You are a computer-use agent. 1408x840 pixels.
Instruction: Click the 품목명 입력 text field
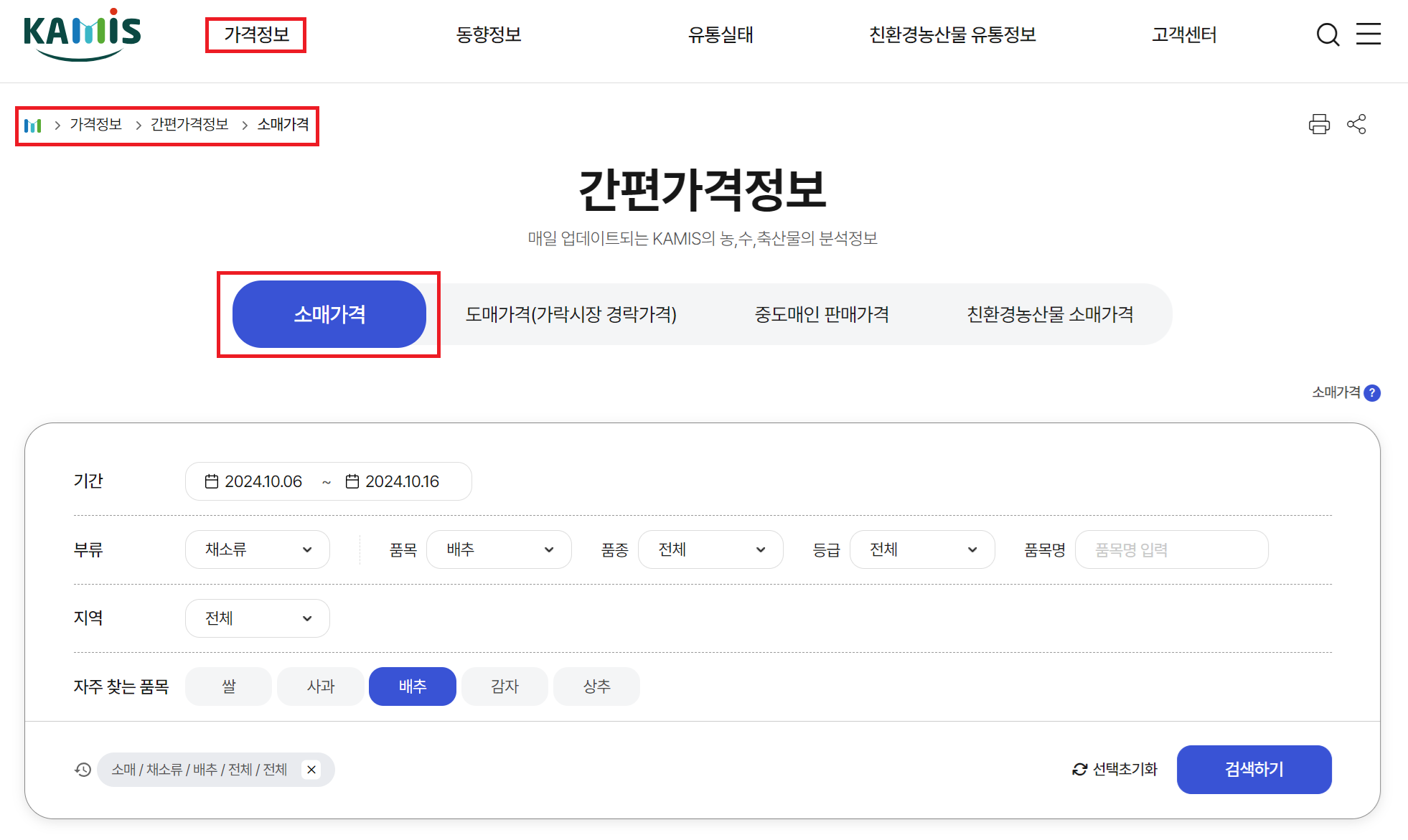click(x=1171, y=549)
